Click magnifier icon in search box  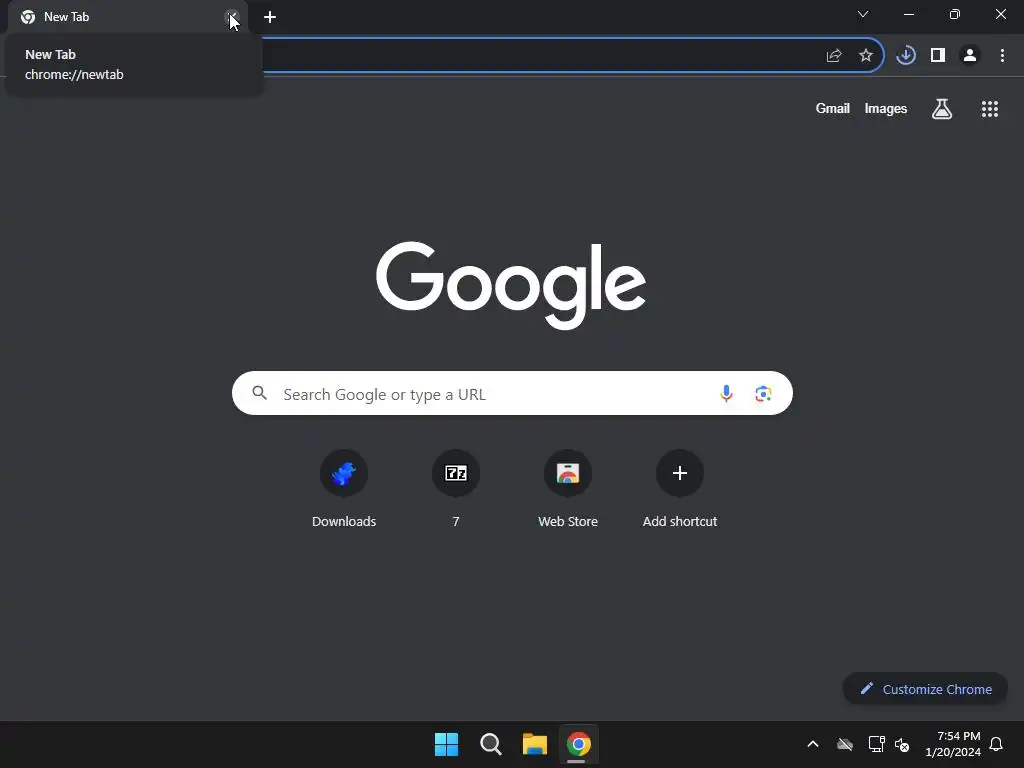click(260, 393)
